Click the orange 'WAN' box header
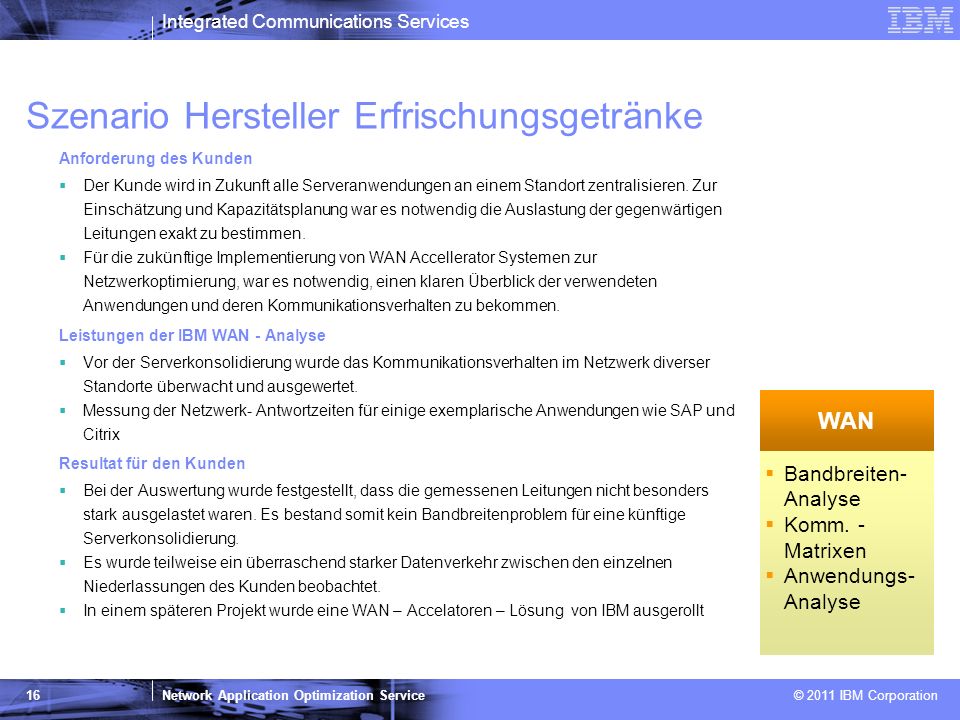 tap(847, 421)
